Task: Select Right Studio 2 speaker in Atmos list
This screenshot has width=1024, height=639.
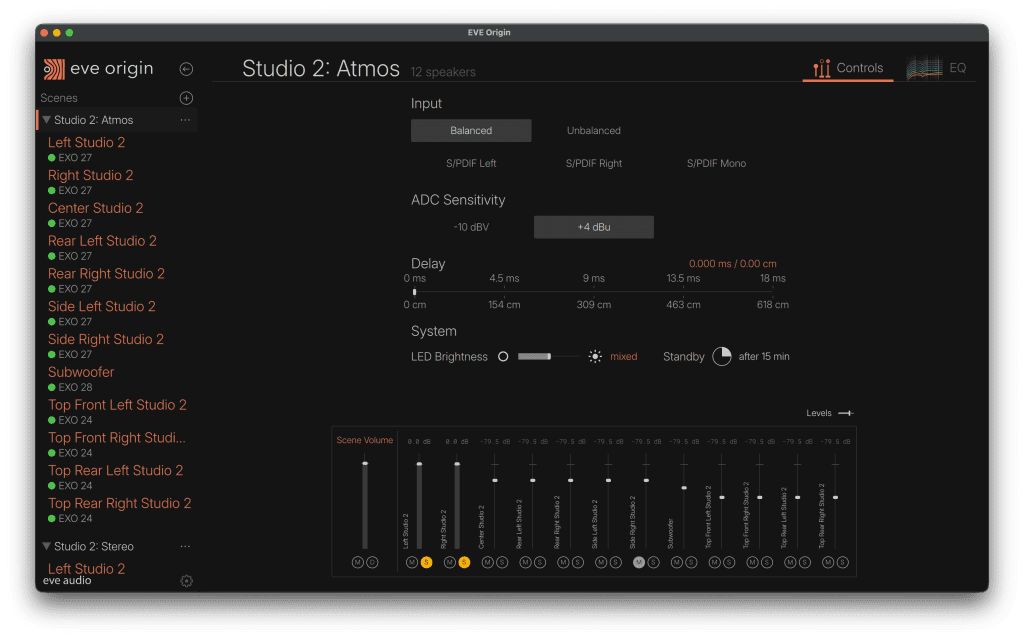Action: [x=90, y=176]
